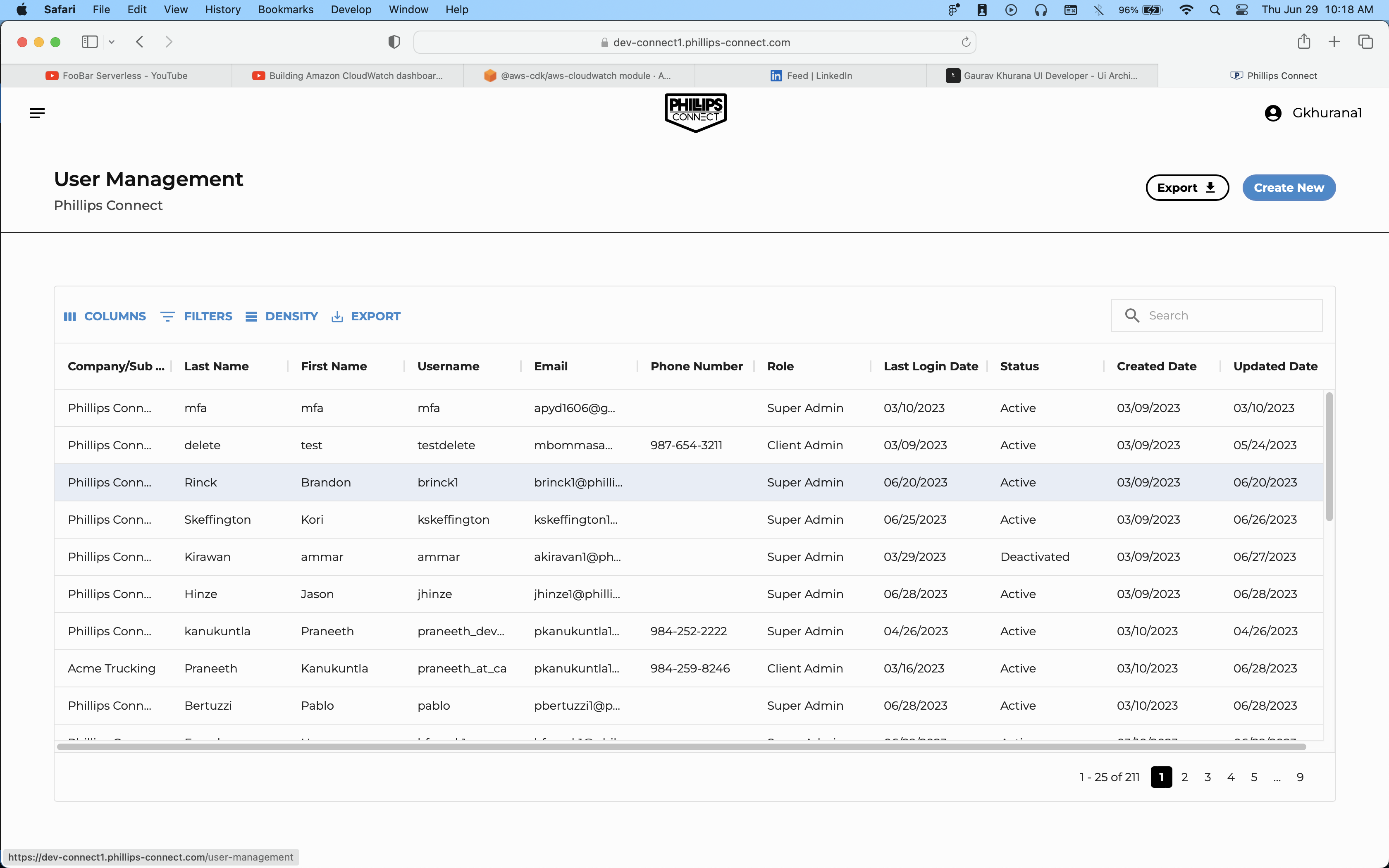Switch to Gaurav Khurana UI Developer tab
Image resolution: width=1389 pixels, height=868 pixels.
click(1042, 76)
